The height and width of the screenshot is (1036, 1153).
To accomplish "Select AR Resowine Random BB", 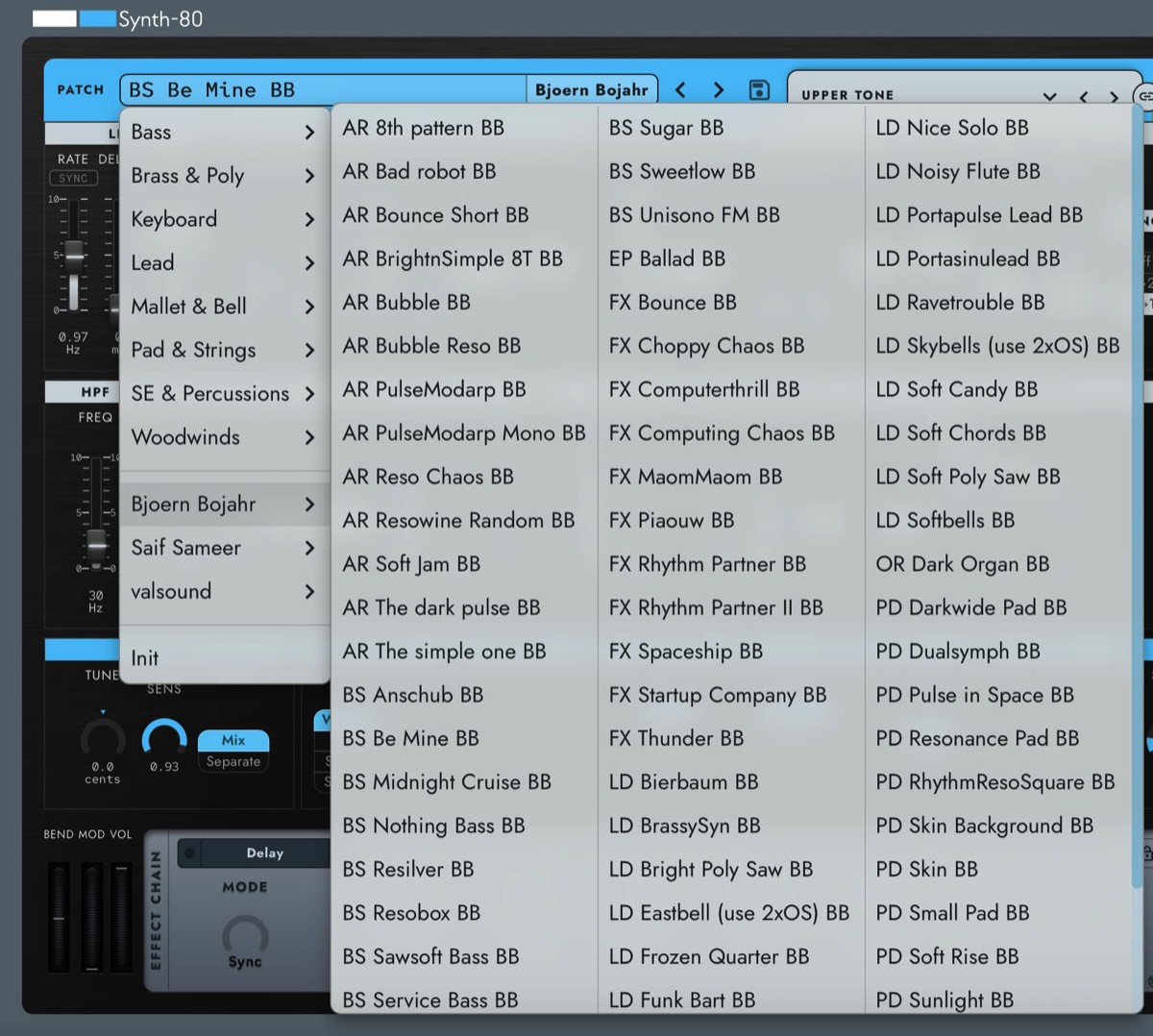I will point(464,520).
